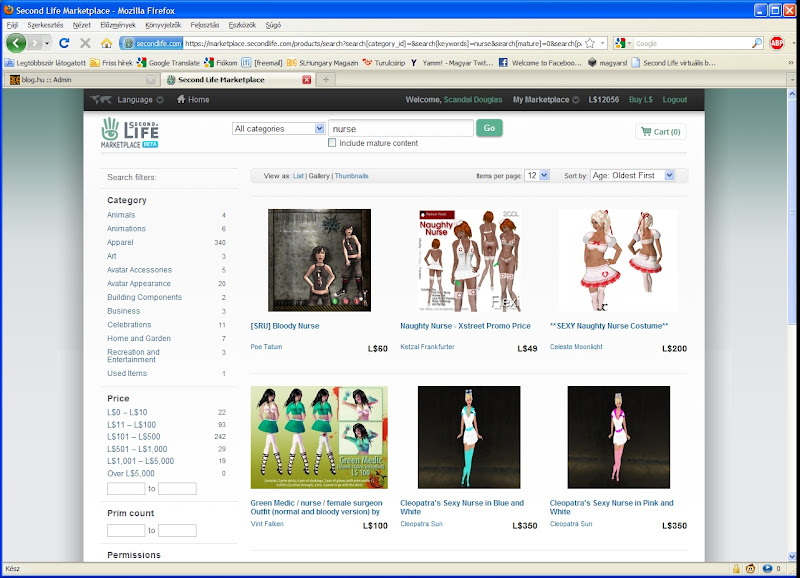Open Adblock Plus via the ABP icon
The height and width of the screenshot is (578, 800).
click(777, 43)
